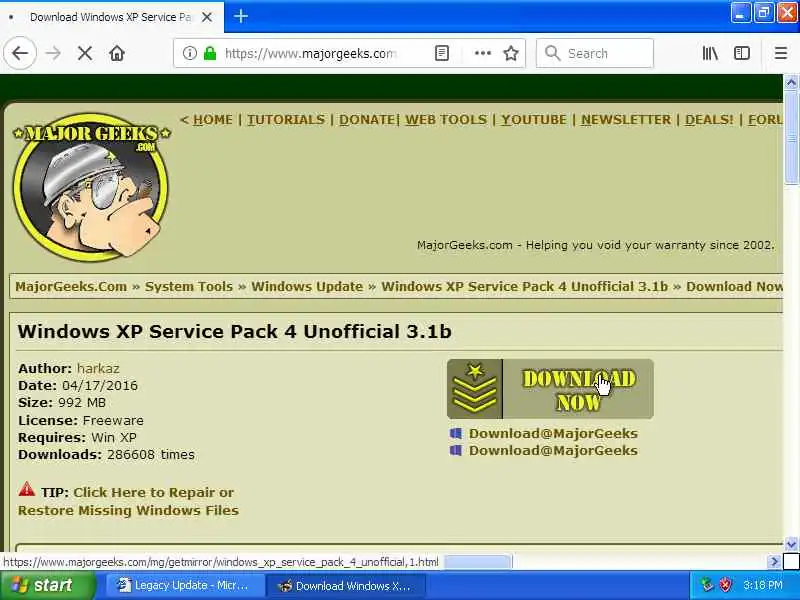Image resolution: width=800 pixels, height=600 pixels.
Task: Bookmark this page with the star icon
Action: point(511,53)
